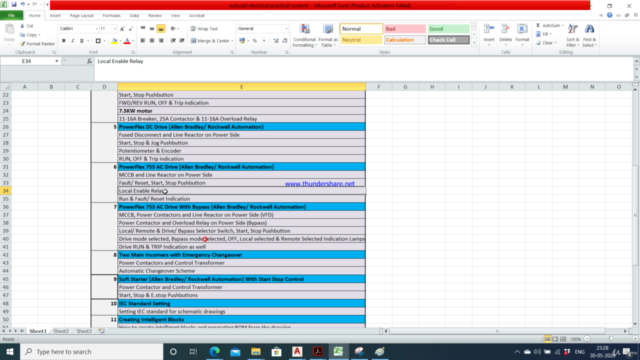Screen dimensions: 640x360
Task: Click the Windows Start button
Action: coord(10,351)
